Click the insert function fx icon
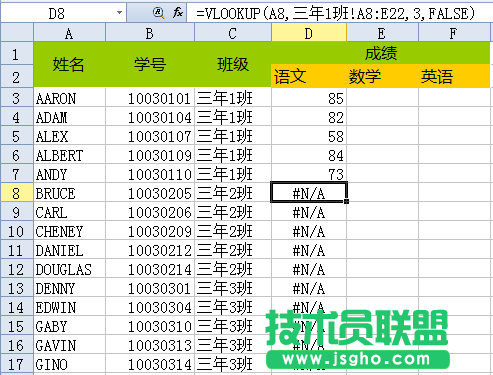Image resolution: width=493 pixels, height=375 pixels. pyautogui.click(x=178, y=13)
